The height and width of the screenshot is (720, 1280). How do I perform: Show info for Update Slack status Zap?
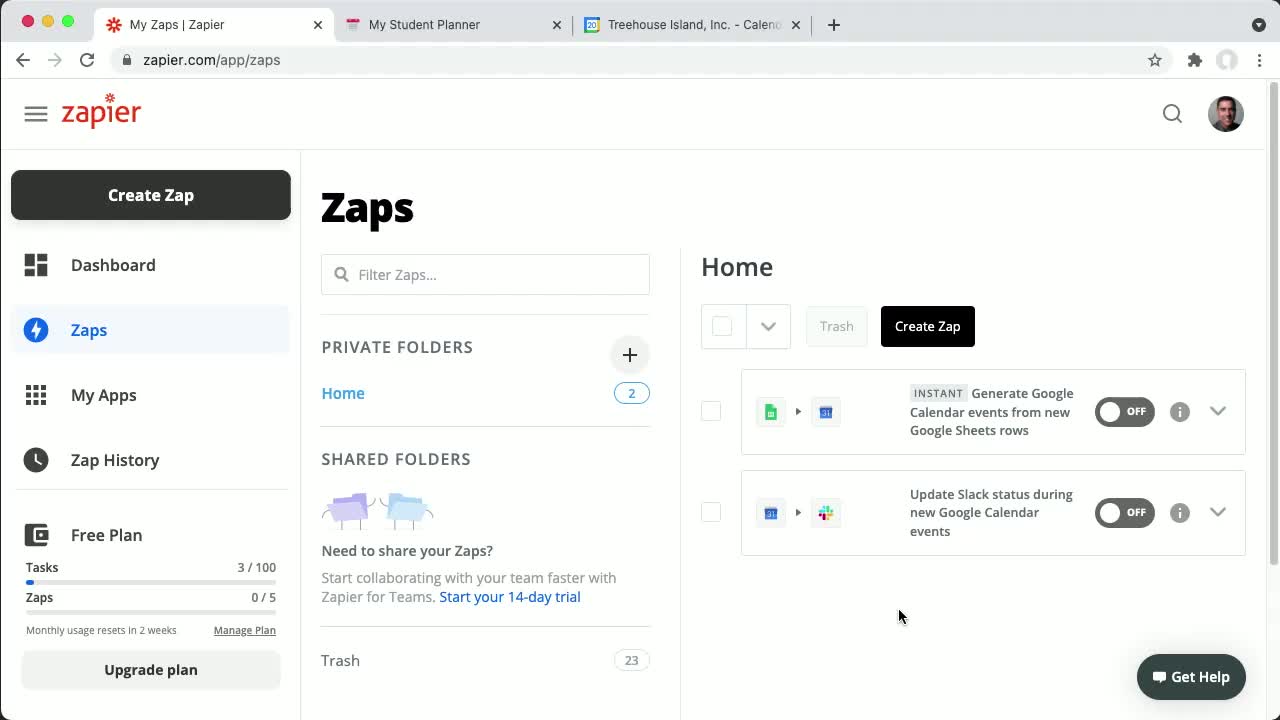click(x=1180, y=513)
